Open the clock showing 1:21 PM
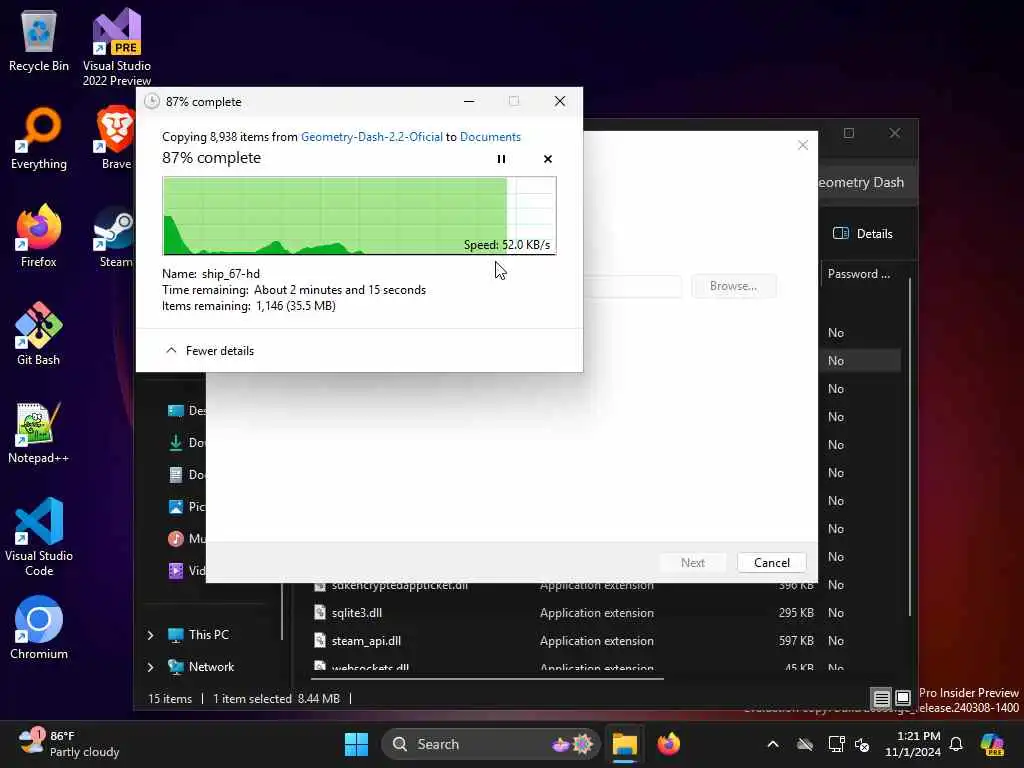The image size is (1024, 768). click(912, 744)
